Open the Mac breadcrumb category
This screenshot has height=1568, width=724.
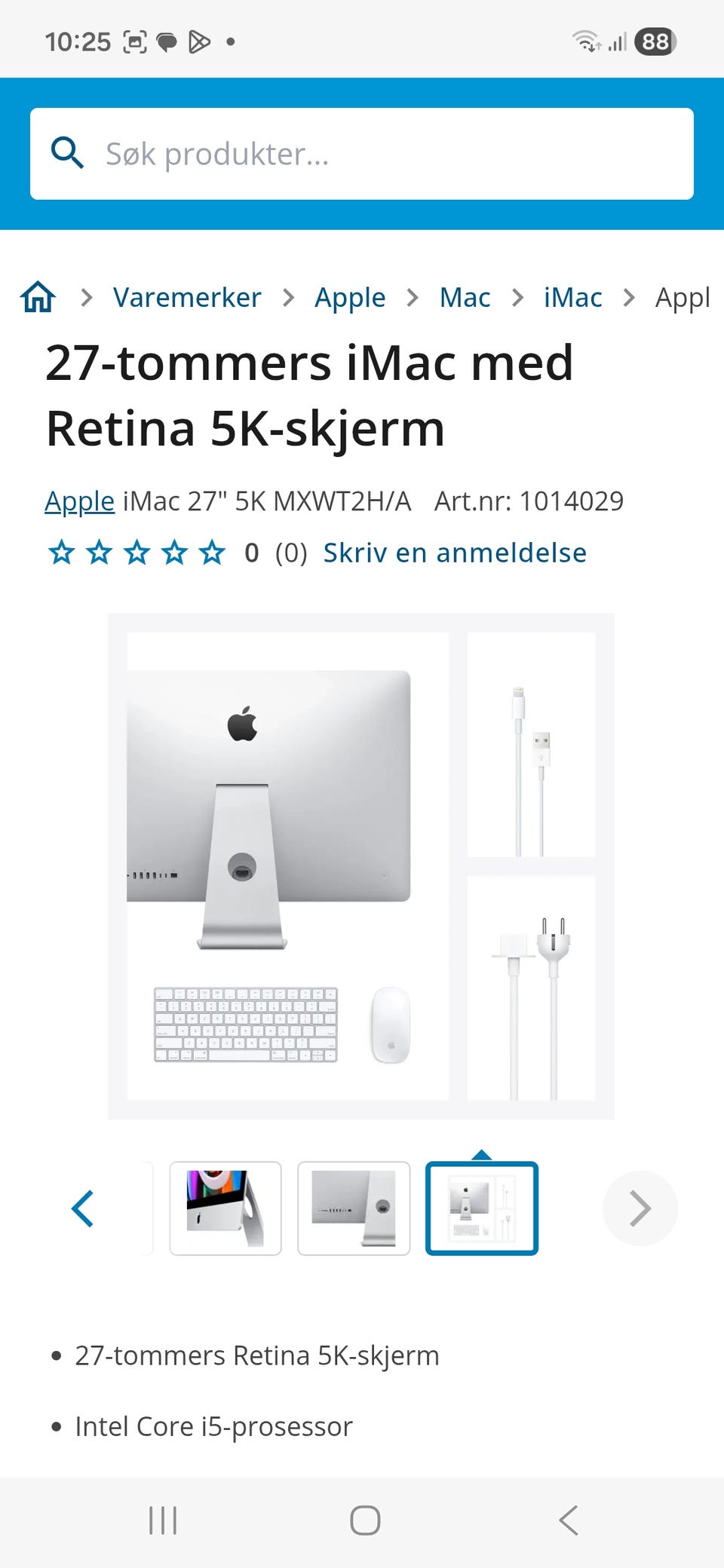[x=465, y=298]
